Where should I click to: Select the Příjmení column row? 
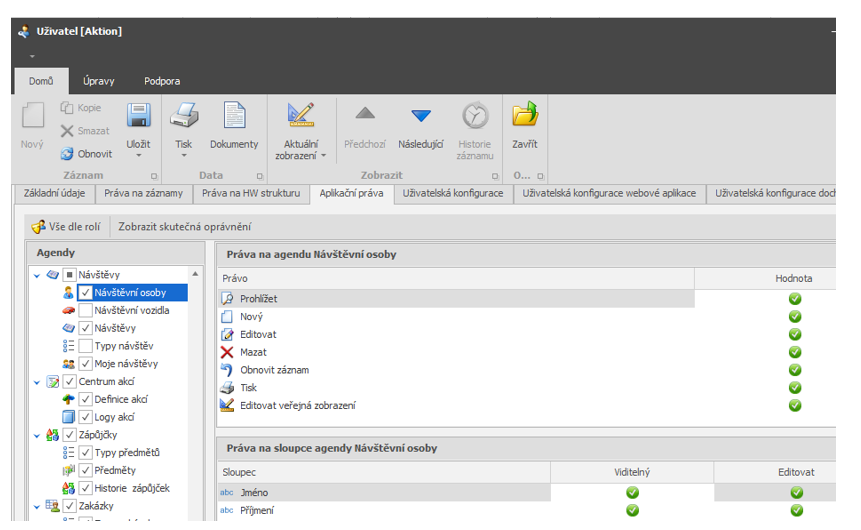527,511
